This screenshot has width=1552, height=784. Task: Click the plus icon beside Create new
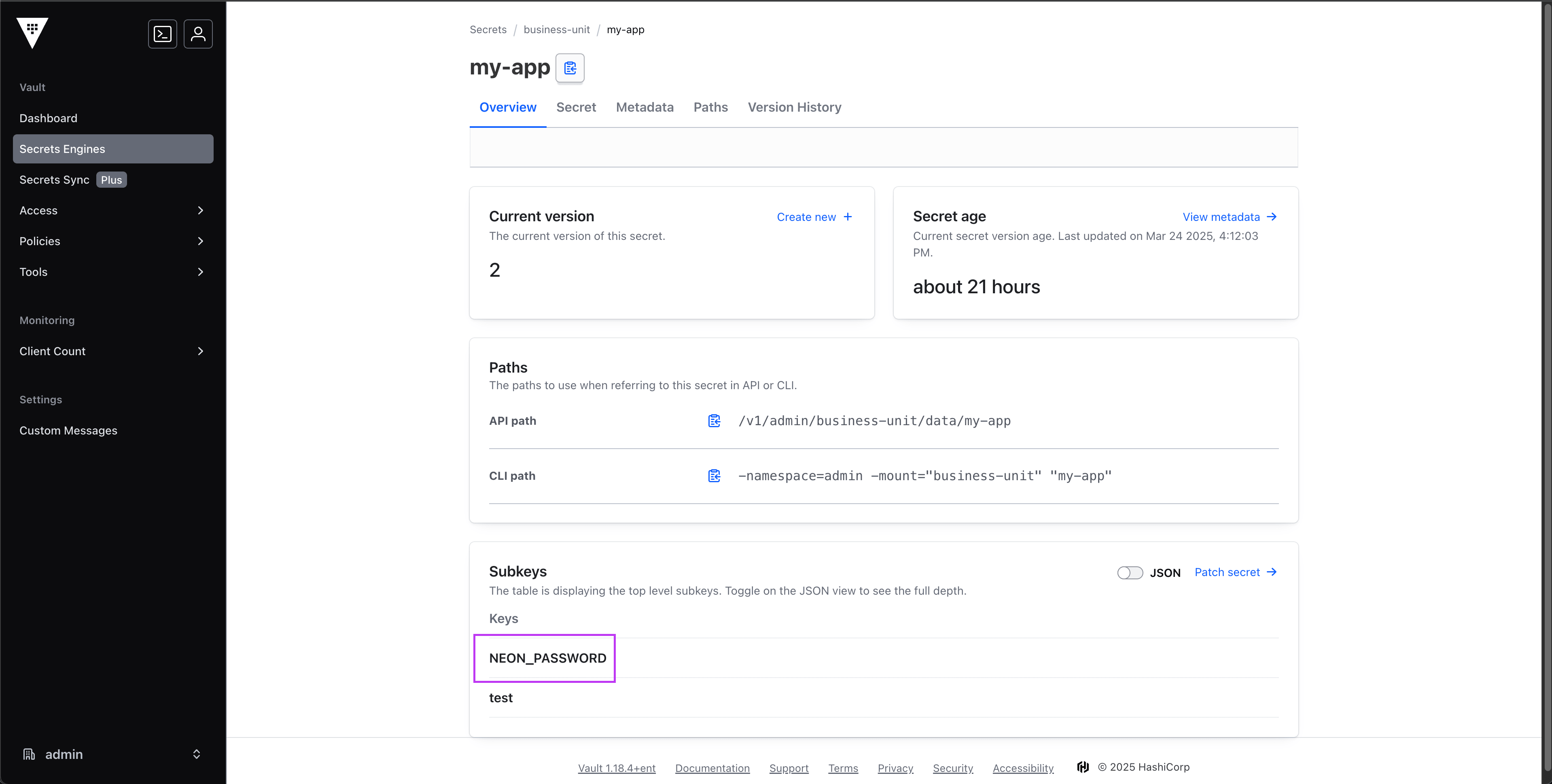pos(848,216)
